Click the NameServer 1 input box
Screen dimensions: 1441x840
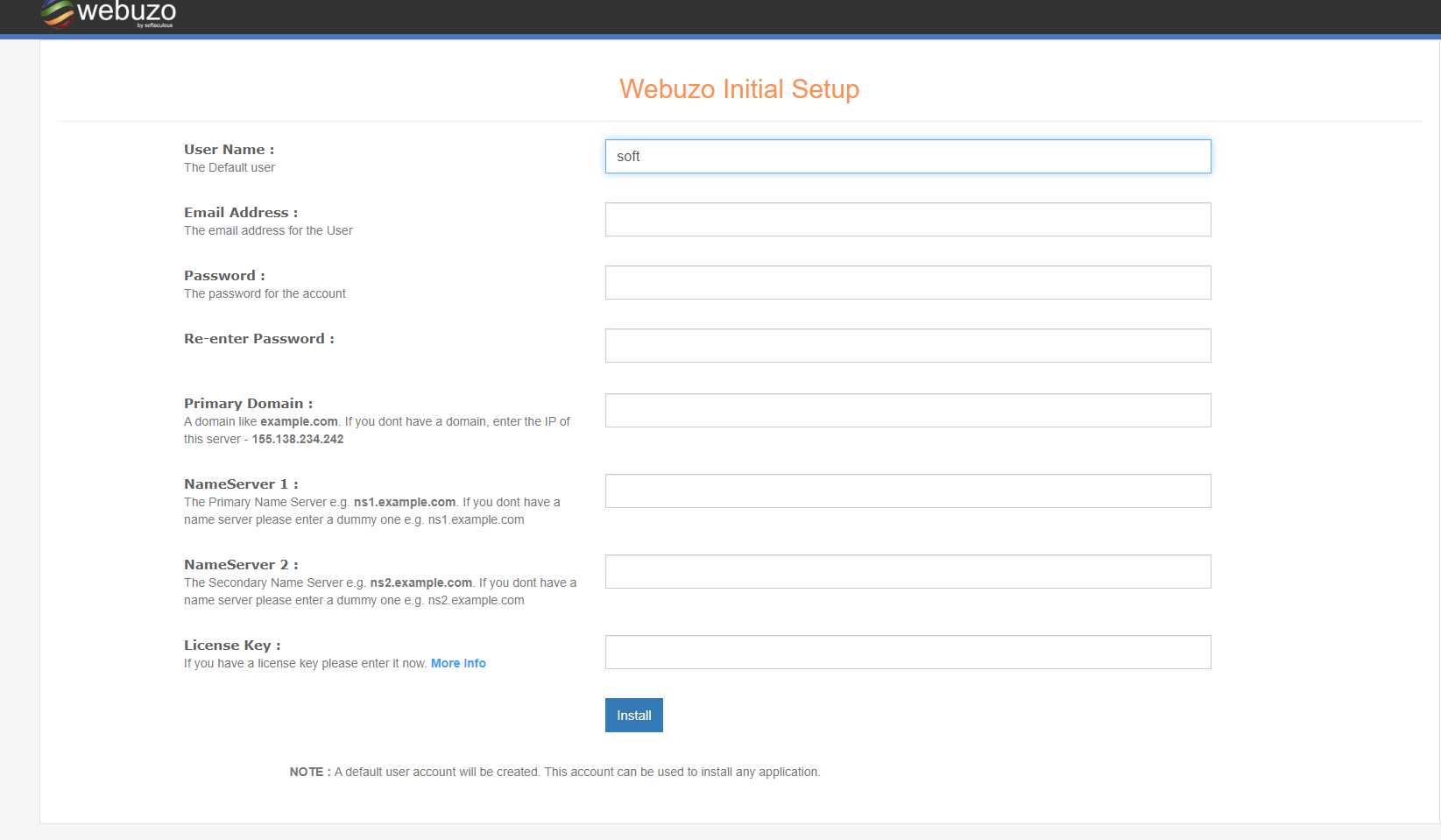click(908, 491)
